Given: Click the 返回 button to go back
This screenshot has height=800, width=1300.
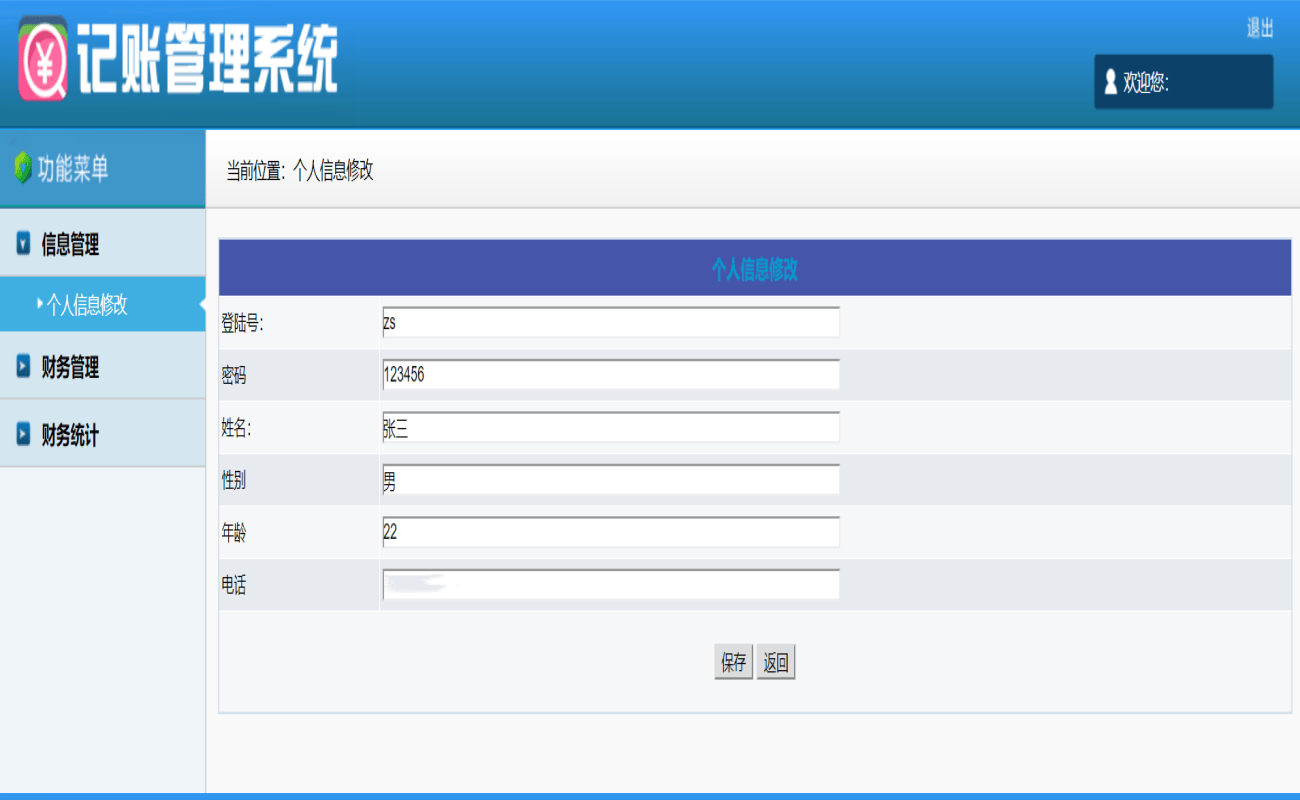Looking at the screenshot, I should pyautogui.click(x=778, y=662).
